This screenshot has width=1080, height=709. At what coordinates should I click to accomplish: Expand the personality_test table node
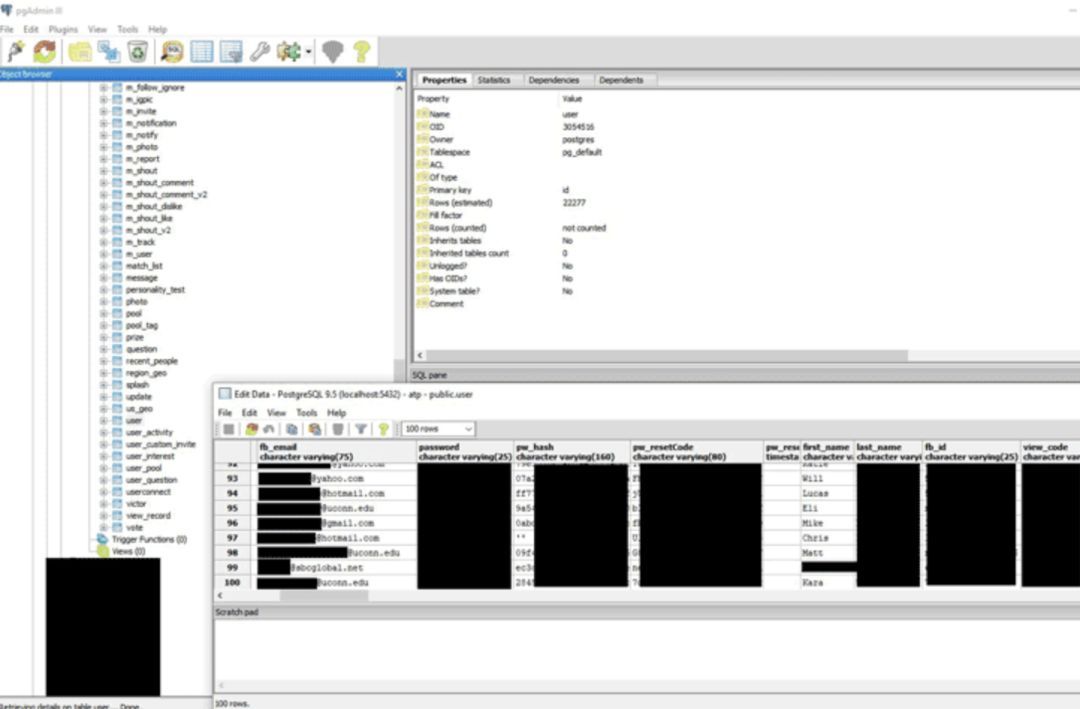click(103, 289)
